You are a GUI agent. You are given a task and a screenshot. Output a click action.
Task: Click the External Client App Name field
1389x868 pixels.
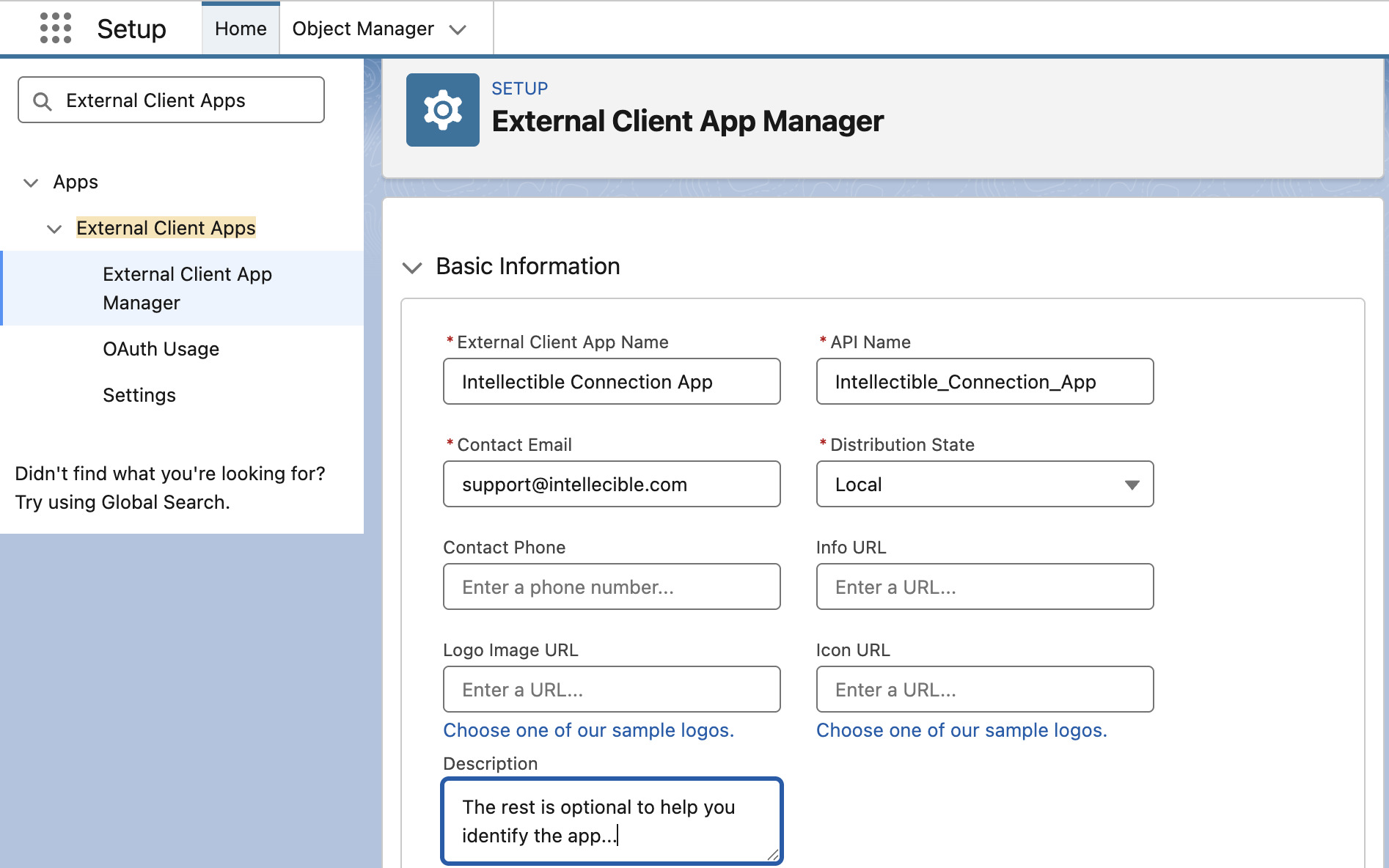coord(611,381)
